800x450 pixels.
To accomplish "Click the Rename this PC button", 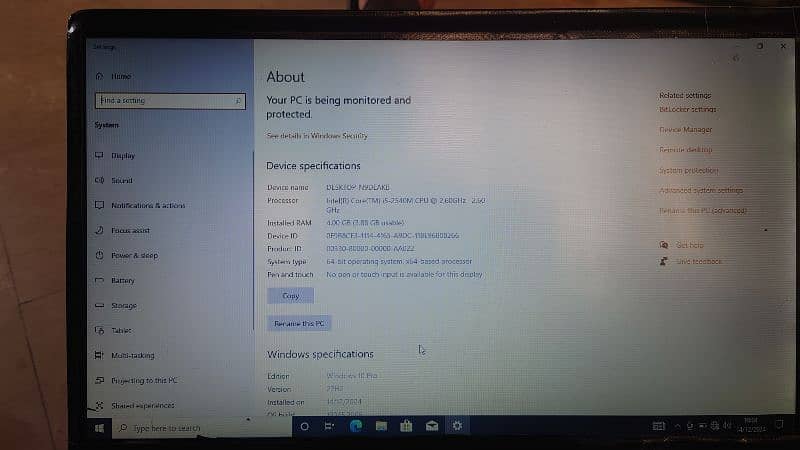I will pyautogui.click(x=299, y=323).
